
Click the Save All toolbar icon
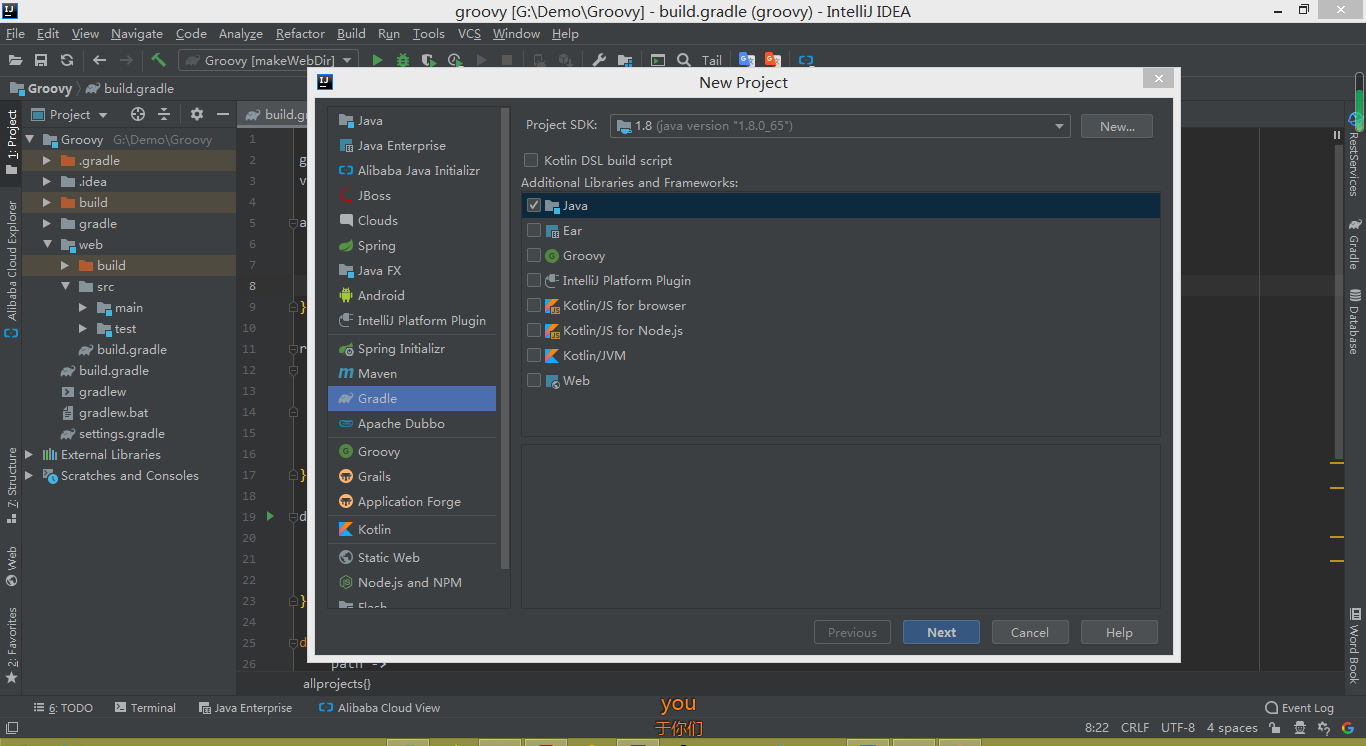point(41,60)
